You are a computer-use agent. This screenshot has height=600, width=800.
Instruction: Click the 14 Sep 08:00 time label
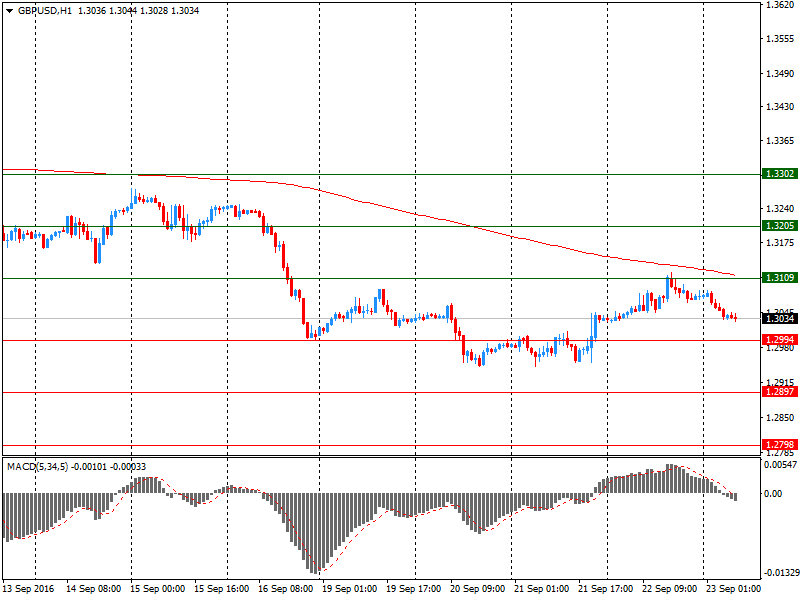(x=93, y=589)
